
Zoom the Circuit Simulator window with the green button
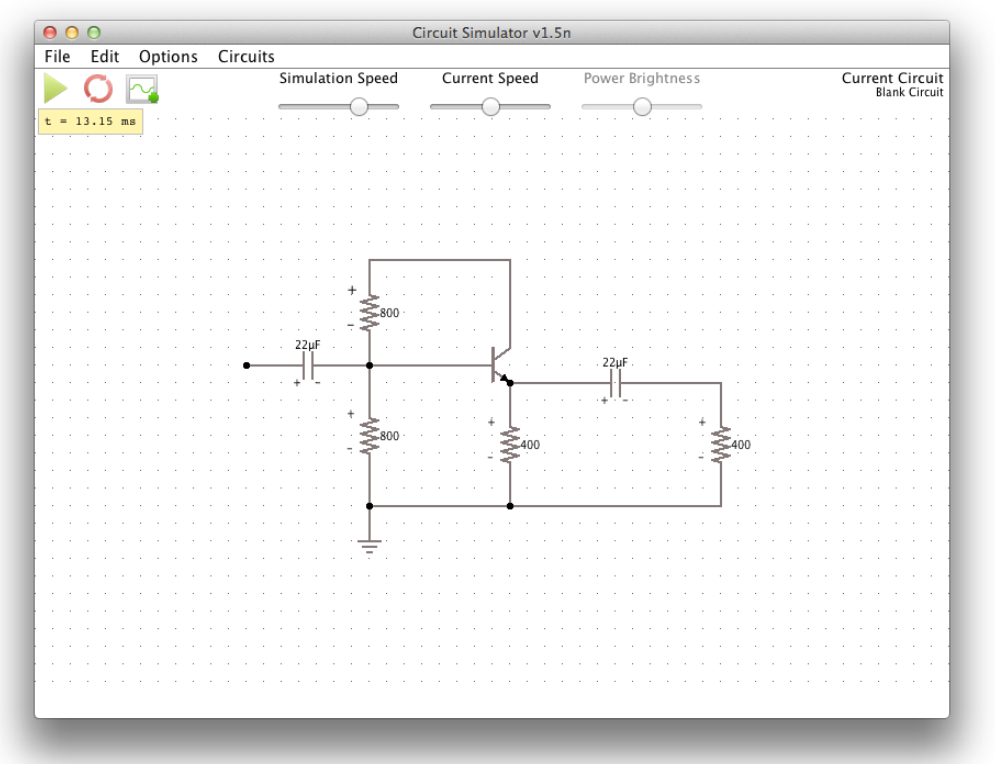point(94,32)
